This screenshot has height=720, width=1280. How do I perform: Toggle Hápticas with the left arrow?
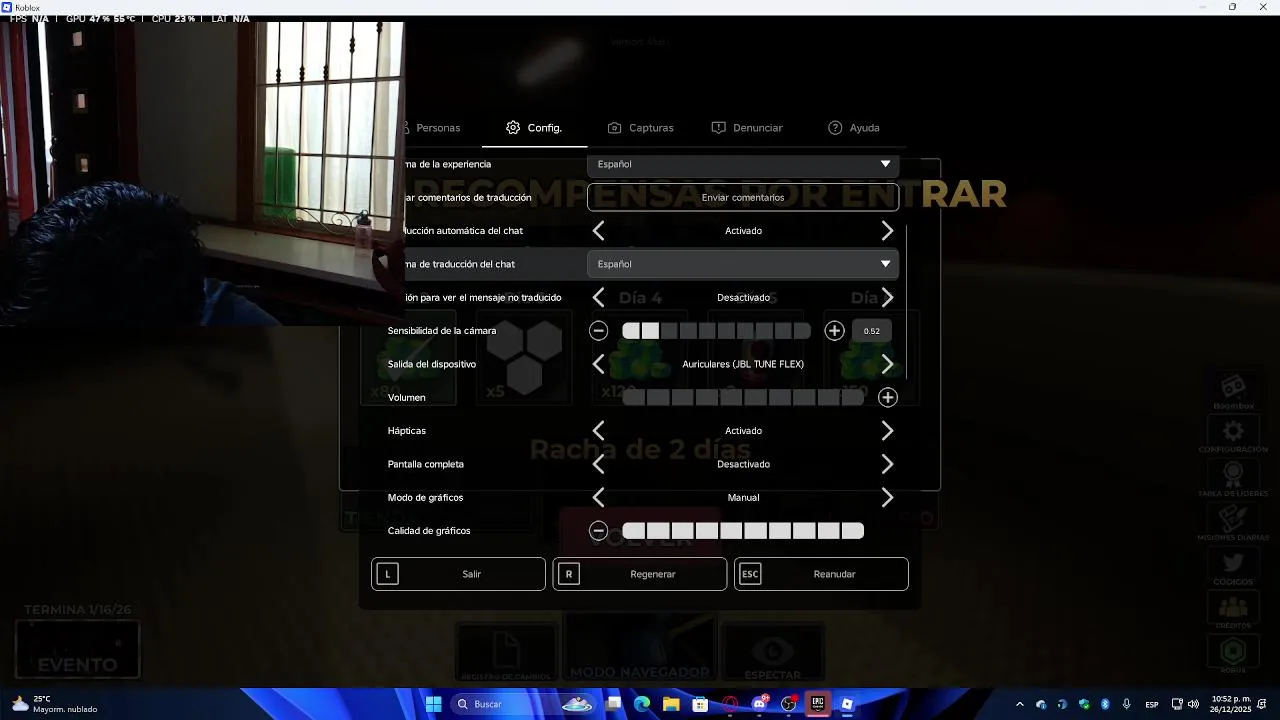tap(598, 431)
